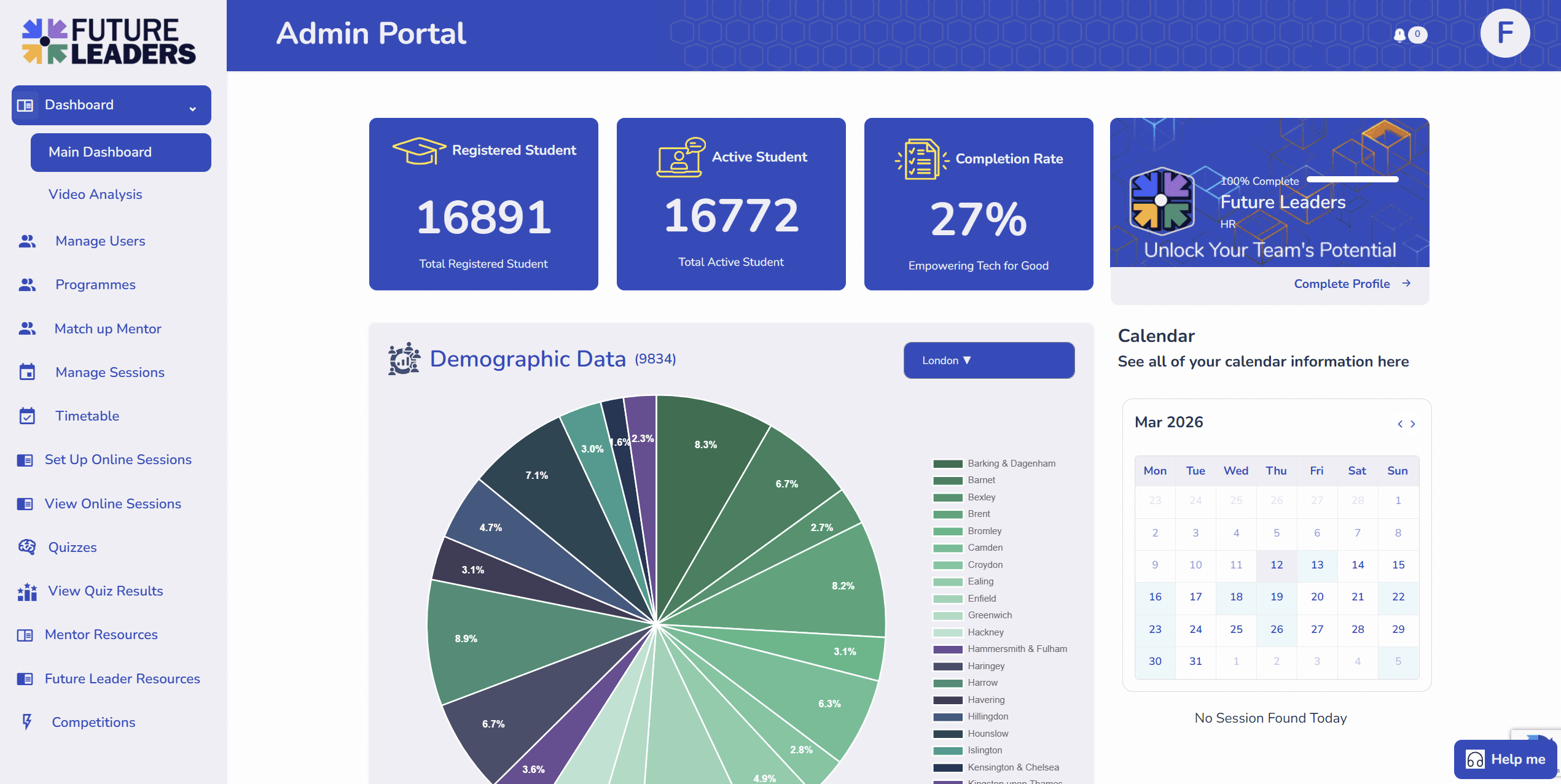
Task: Click the View Quiz Results chart icon
Action: coord(27,591)
